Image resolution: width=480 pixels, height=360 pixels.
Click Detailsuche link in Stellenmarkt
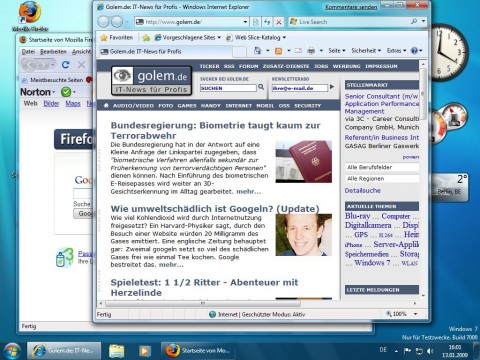coord(362,191)
